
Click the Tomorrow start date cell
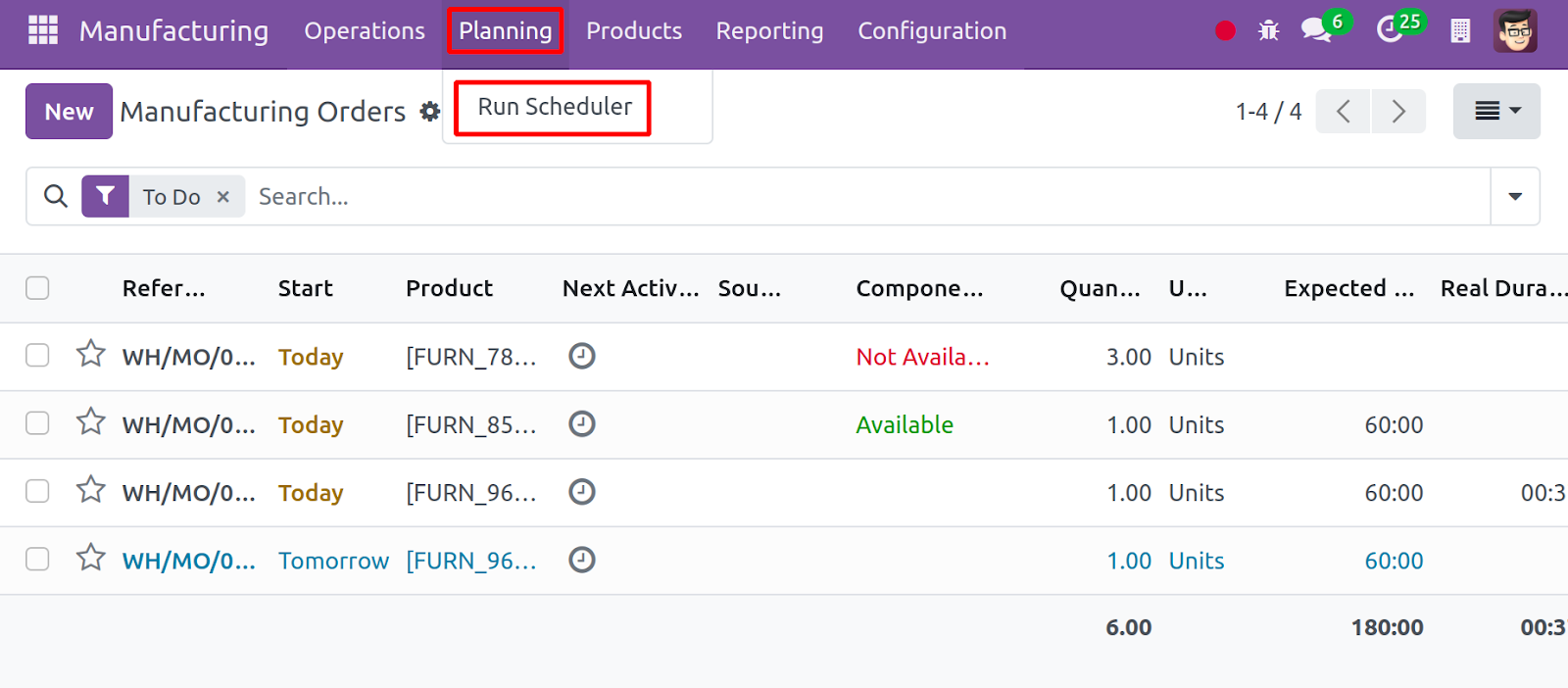[x=333, y=561]
